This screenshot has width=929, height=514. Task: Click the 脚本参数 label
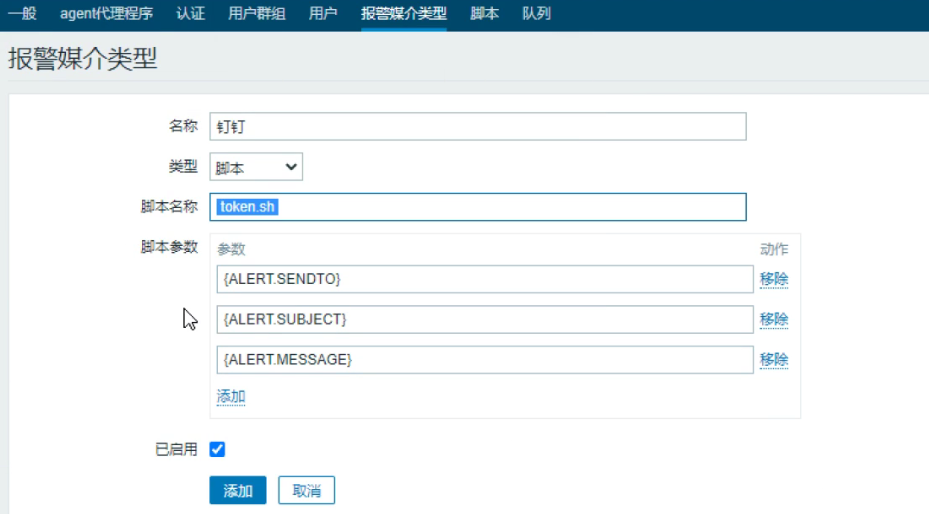[x=169, y=247]
